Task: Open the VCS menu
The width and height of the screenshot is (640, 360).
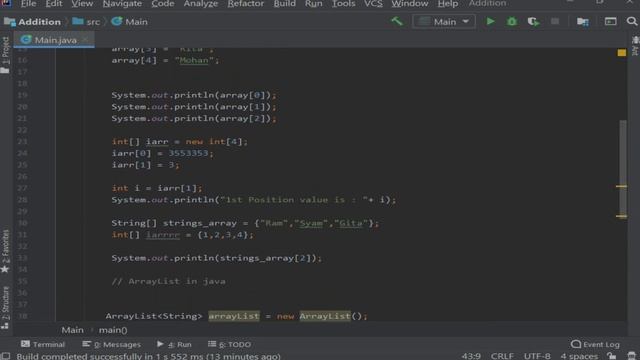Action: [373, 4]
